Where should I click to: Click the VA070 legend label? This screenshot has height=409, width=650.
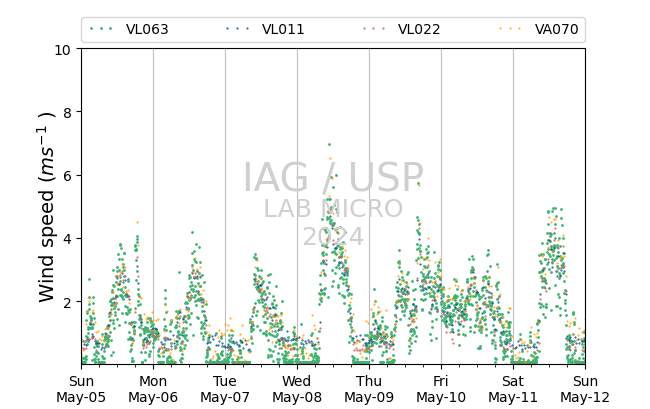pos(556,29)
